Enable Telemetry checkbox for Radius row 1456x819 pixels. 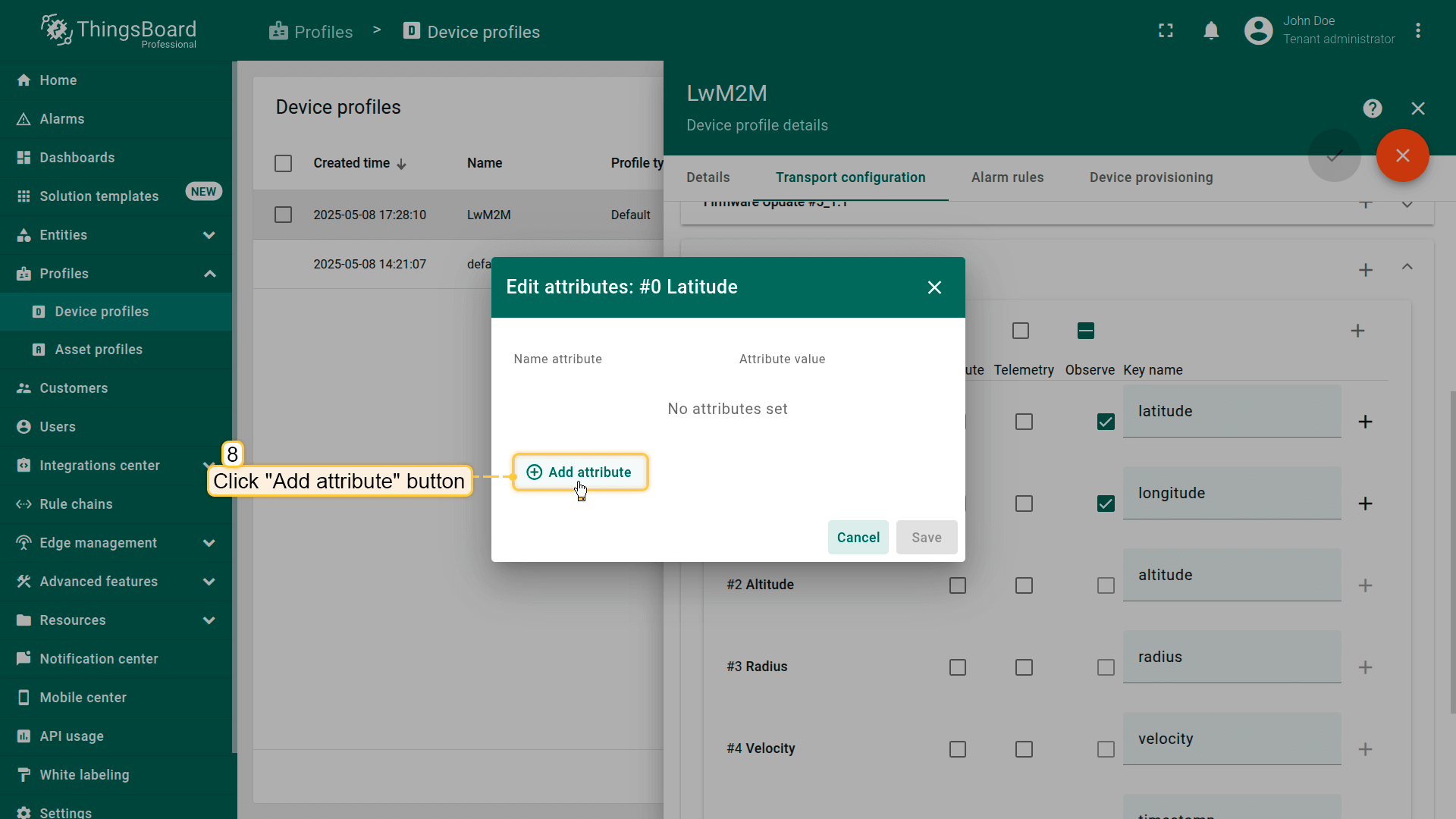point(1024,667)
